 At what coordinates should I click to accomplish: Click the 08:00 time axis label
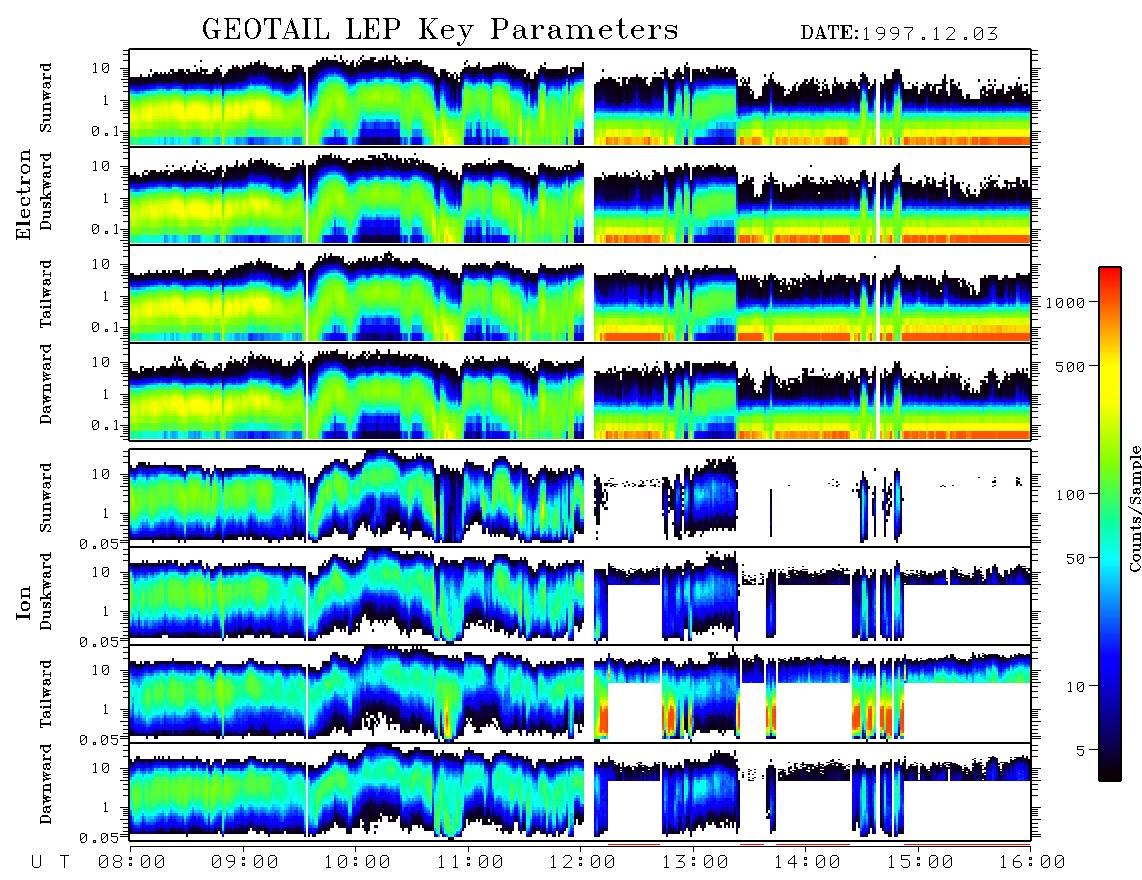(x=132, y=862)
